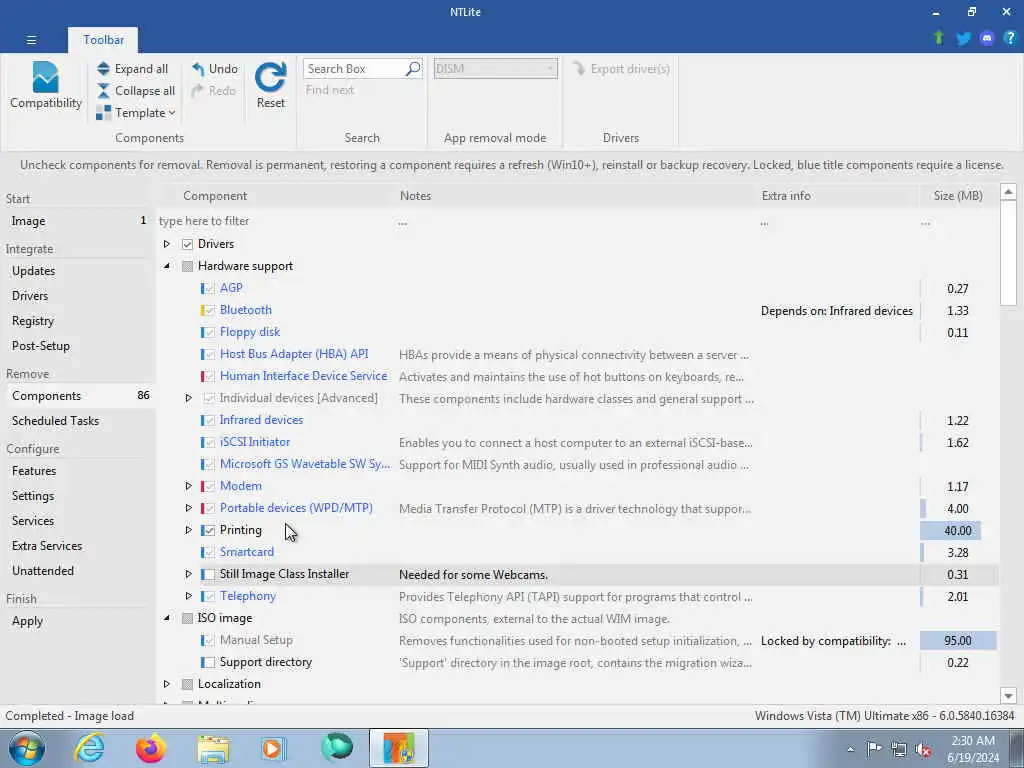Open the teal round taskbar app icon
This screenshot has width=1024, height=768.
point(336,748)
